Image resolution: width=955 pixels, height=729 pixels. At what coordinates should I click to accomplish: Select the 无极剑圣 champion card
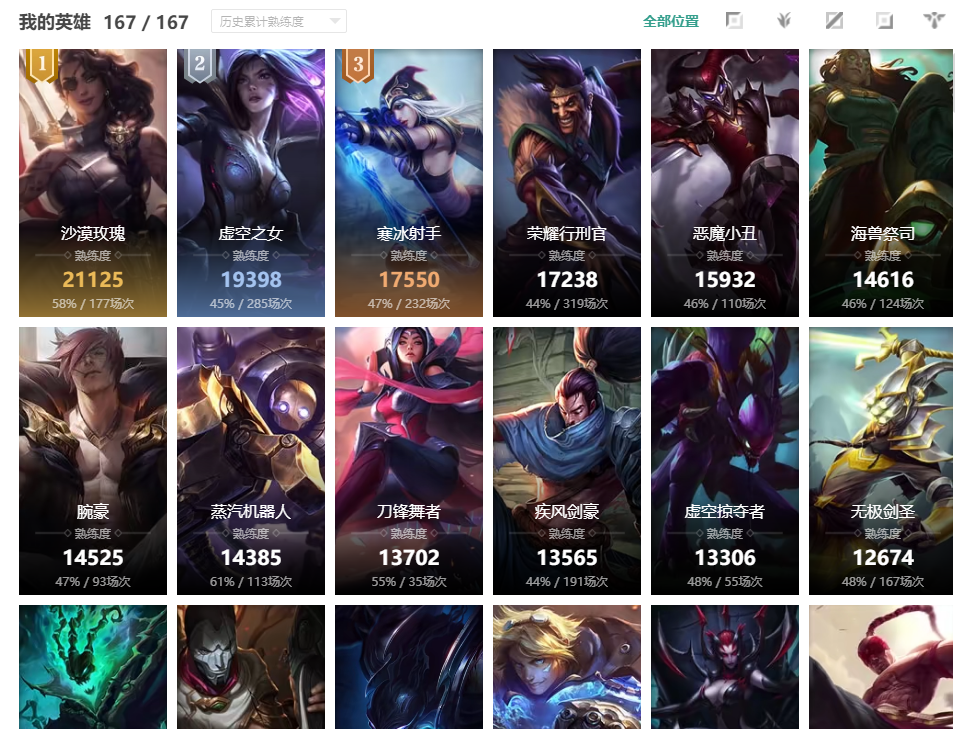coord(881,461)
